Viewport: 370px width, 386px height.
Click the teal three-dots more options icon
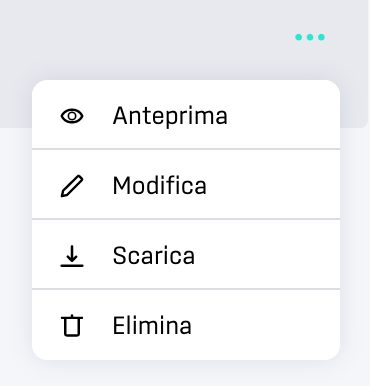coord(310,37)
